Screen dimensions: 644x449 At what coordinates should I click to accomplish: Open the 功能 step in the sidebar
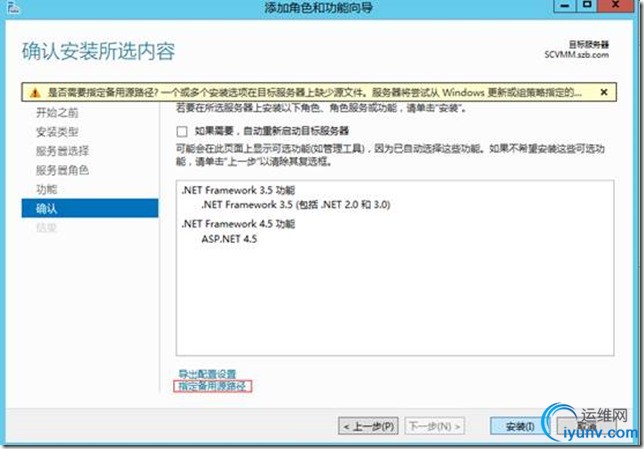click(x=46, y=189)
